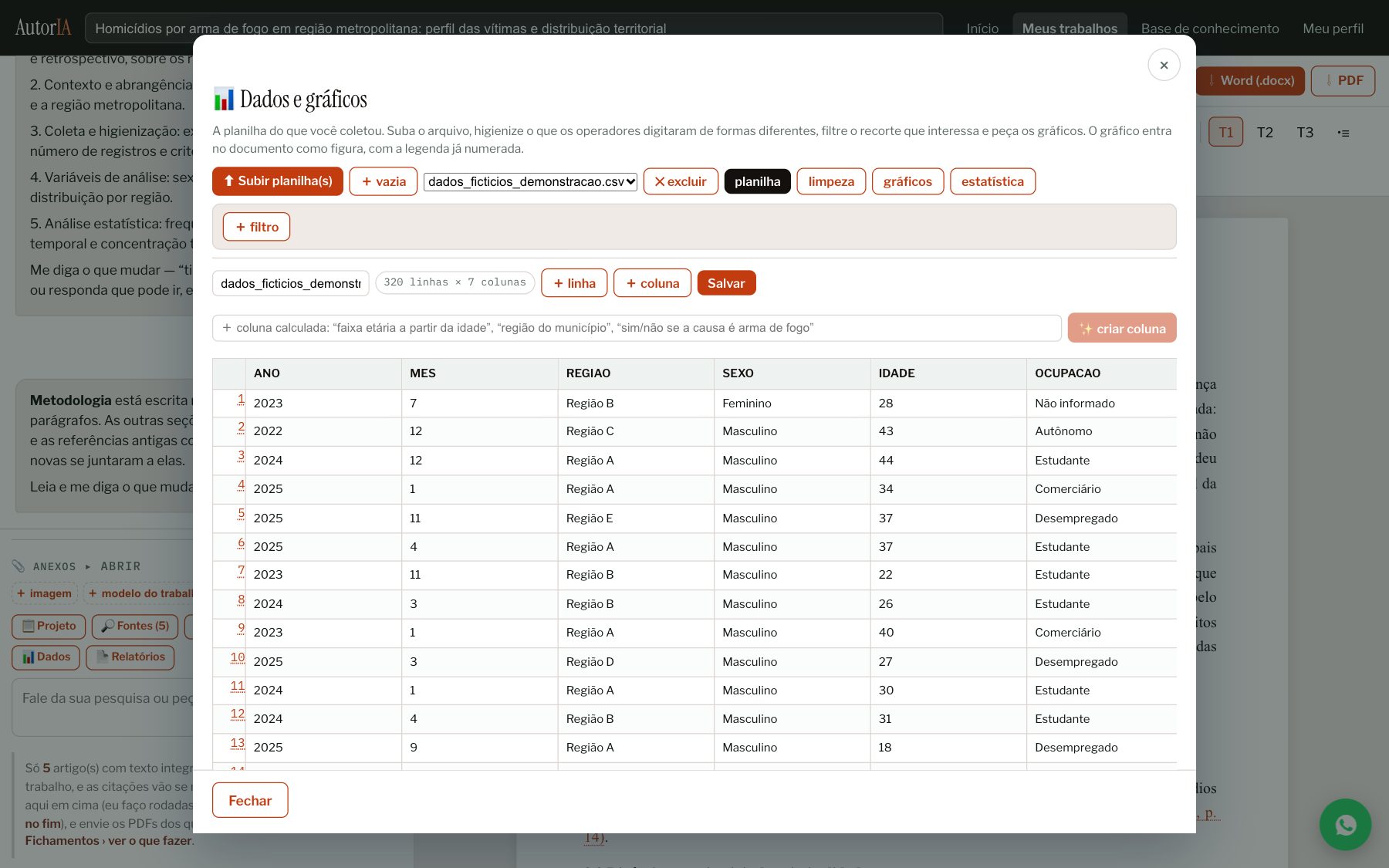Open Projeto in the background sidebar
Image resolution: width=1389 pixels, height=868 pixels.
point(49,626)
